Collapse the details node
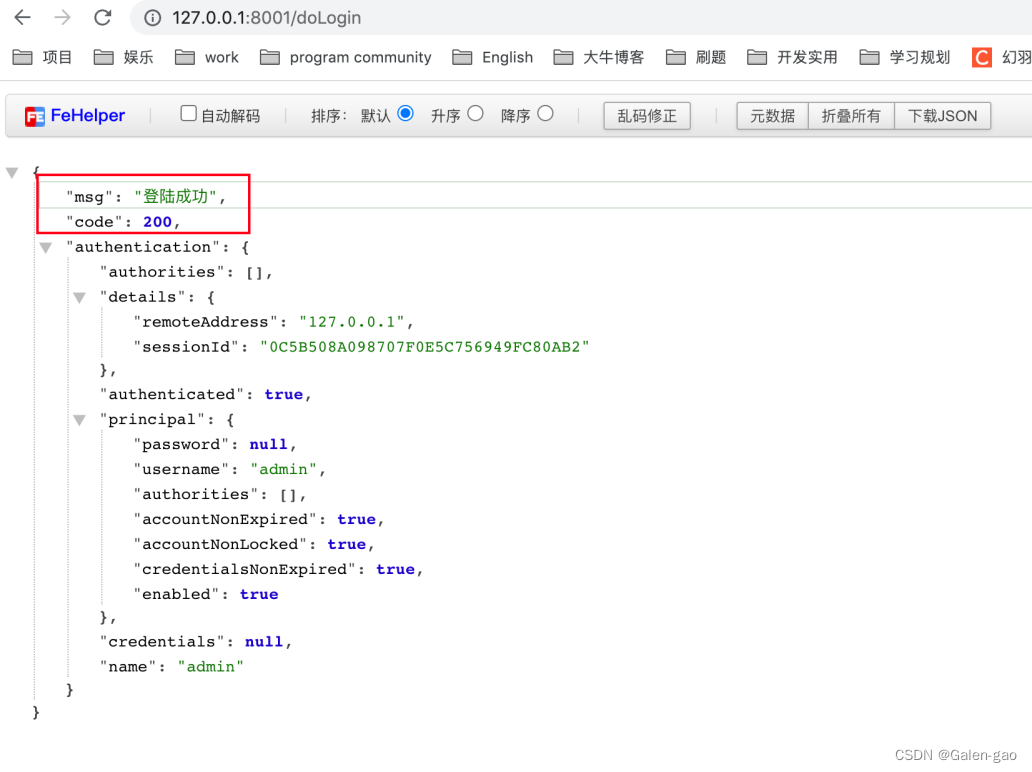 (79, 297)
